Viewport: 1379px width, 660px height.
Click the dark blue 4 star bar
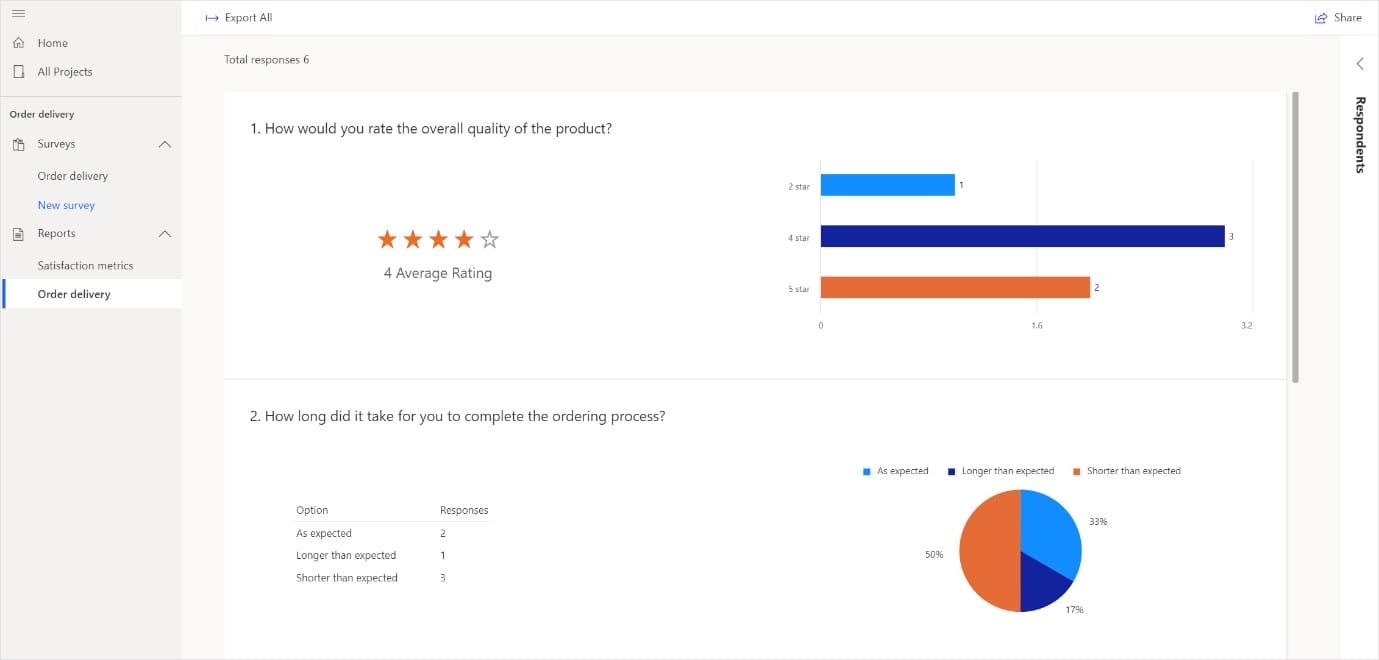1022,236
